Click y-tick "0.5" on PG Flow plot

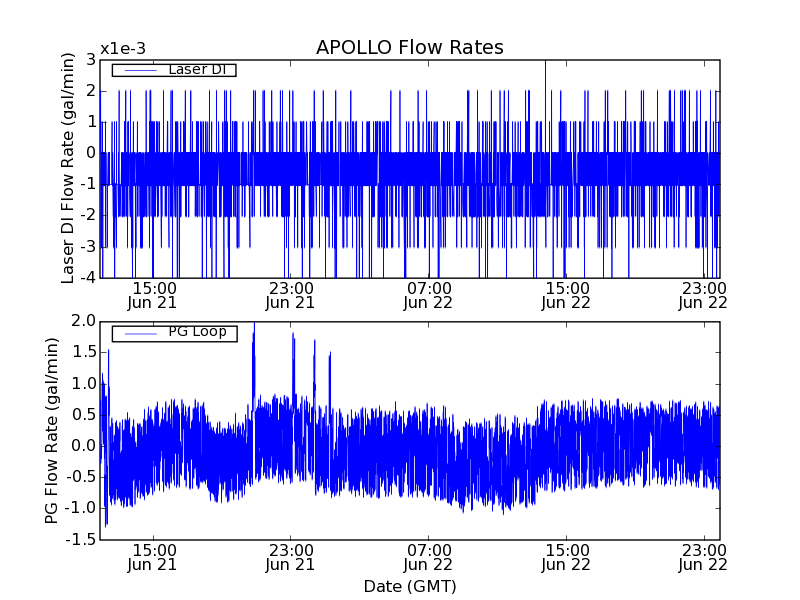(x=84, y=414)
